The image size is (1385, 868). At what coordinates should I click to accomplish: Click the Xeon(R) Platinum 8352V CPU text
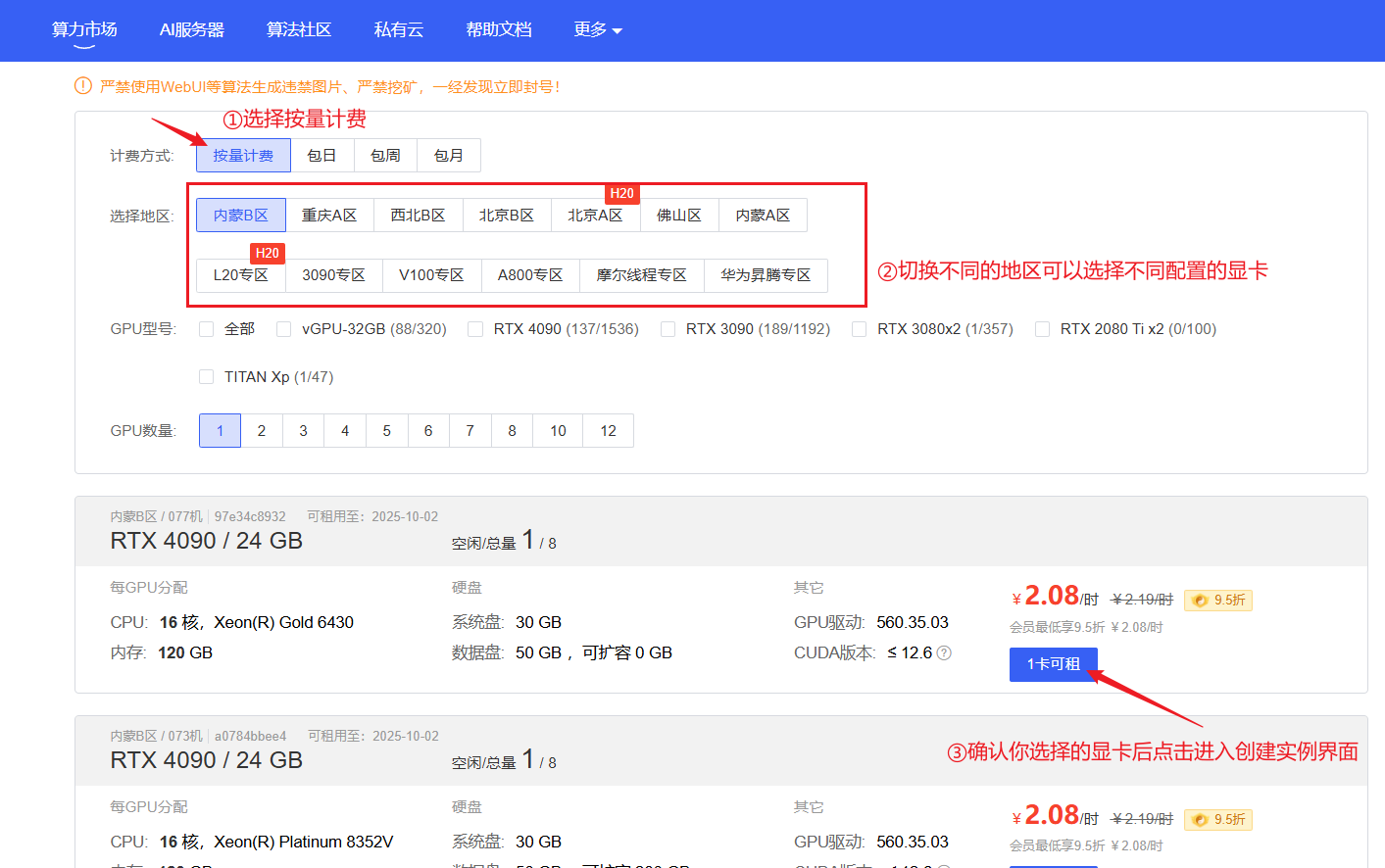pyautogui.click(x=304, y=842)
